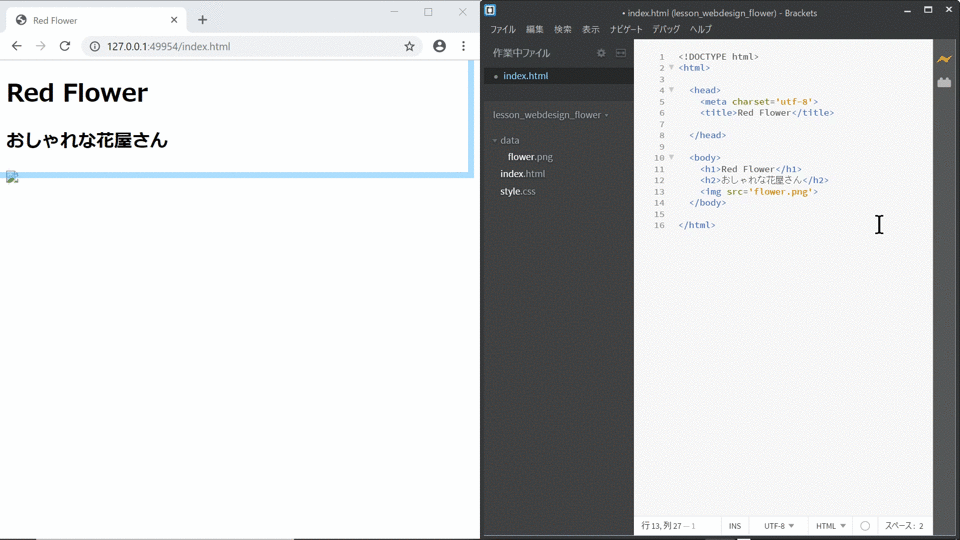This screenshot has height=540, width=960.
Task: Collapse the body tag fold arrow
Action: pos(672,157)
